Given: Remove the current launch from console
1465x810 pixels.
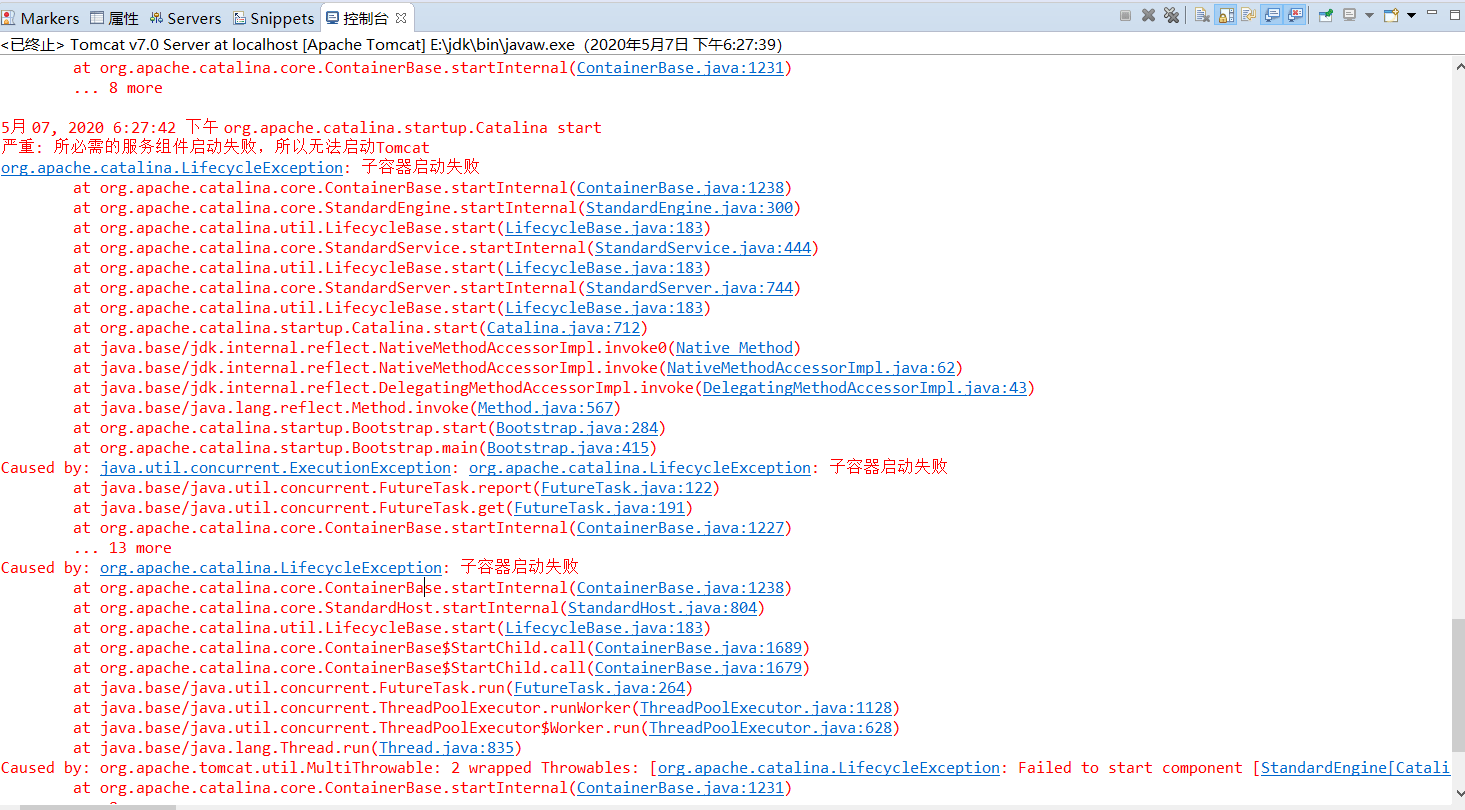Looking at the screenshot, I should 1149,15.
